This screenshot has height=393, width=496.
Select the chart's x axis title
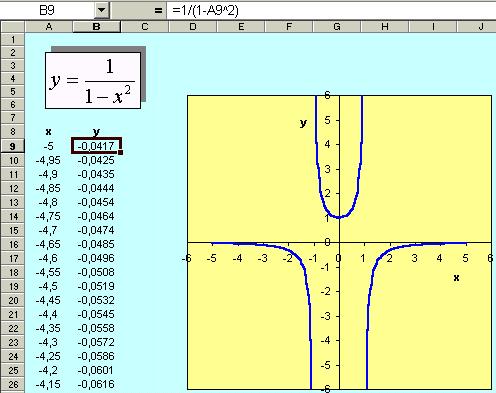[456, 278]
